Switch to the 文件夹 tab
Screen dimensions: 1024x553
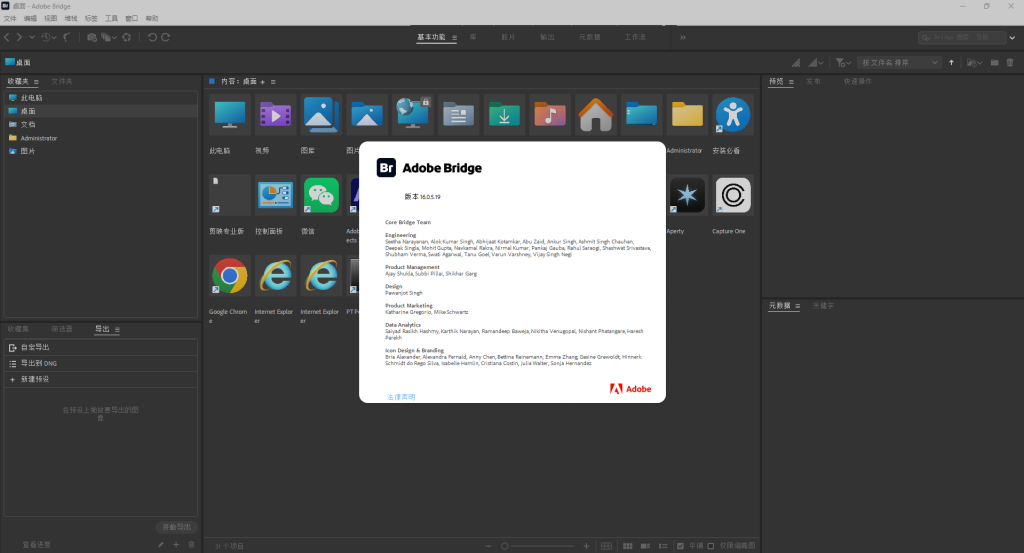pyautogui.click(x=62, y=82)
